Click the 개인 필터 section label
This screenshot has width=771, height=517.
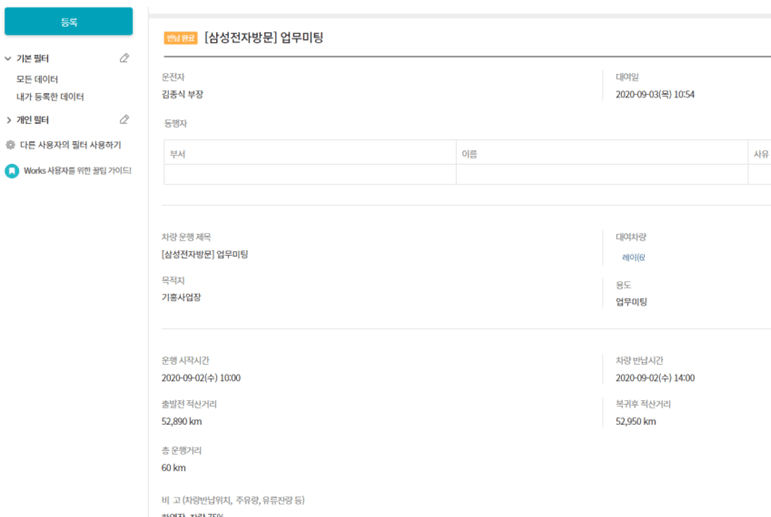click(x=32, y=120)
